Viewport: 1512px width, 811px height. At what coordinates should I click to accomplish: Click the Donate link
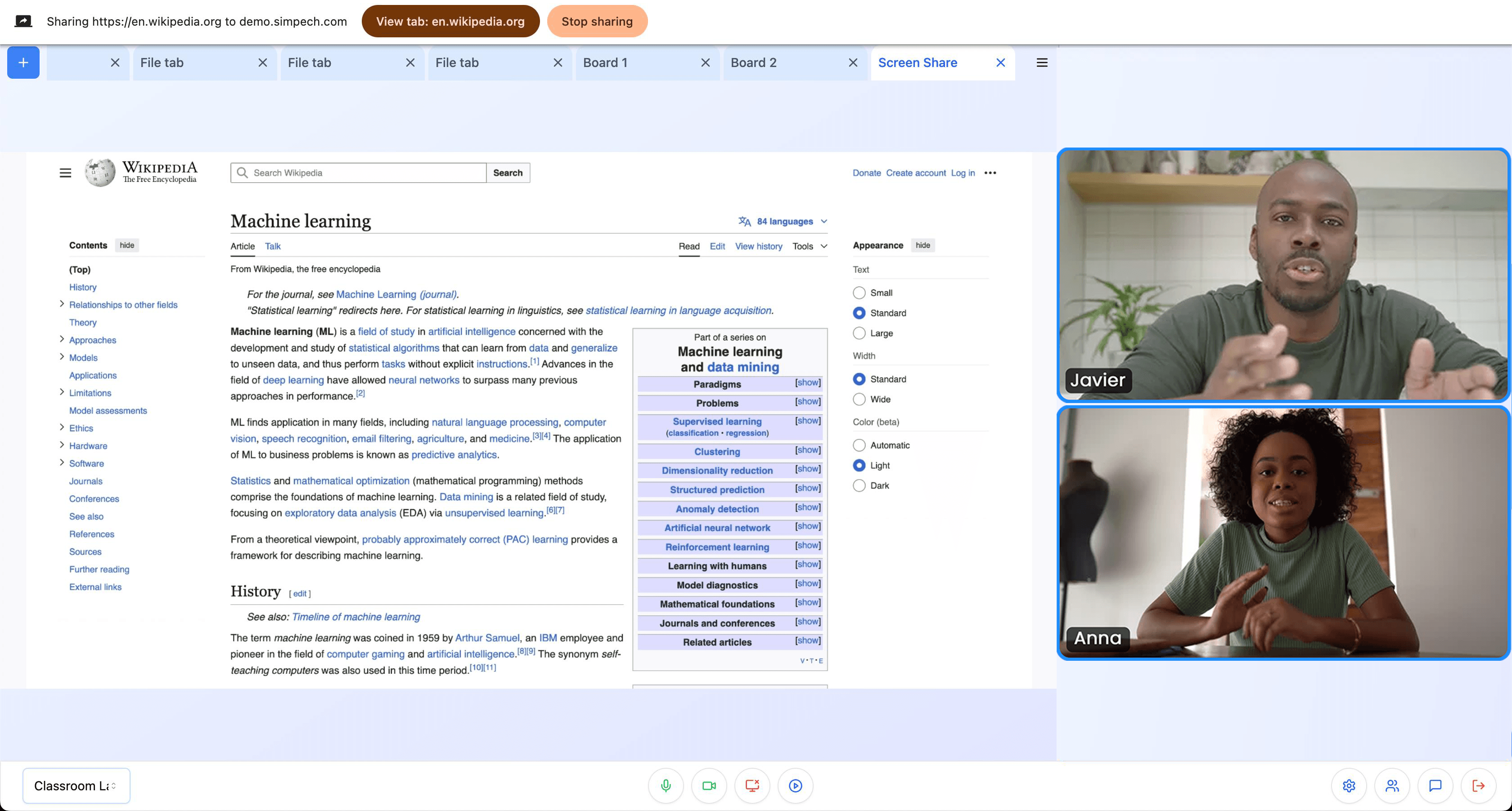click(866, 173)
